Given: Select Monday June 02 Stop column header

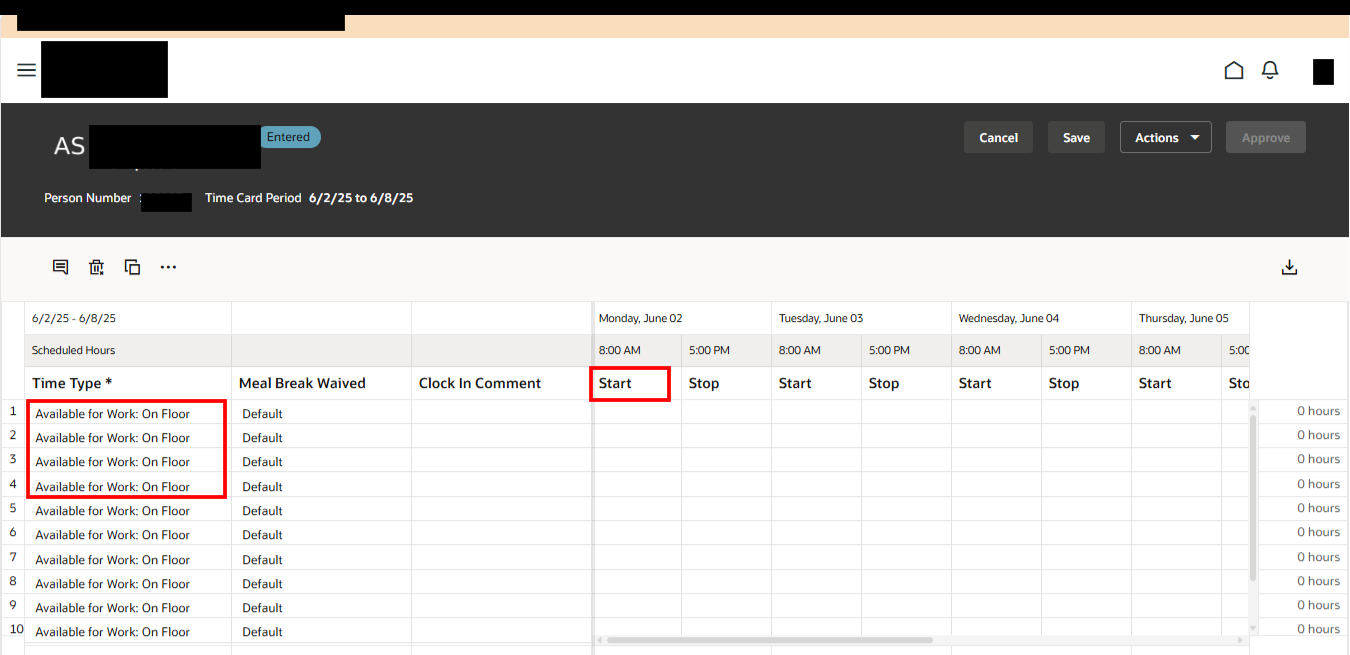Looking at the screenshot, I should pos(726,383).
